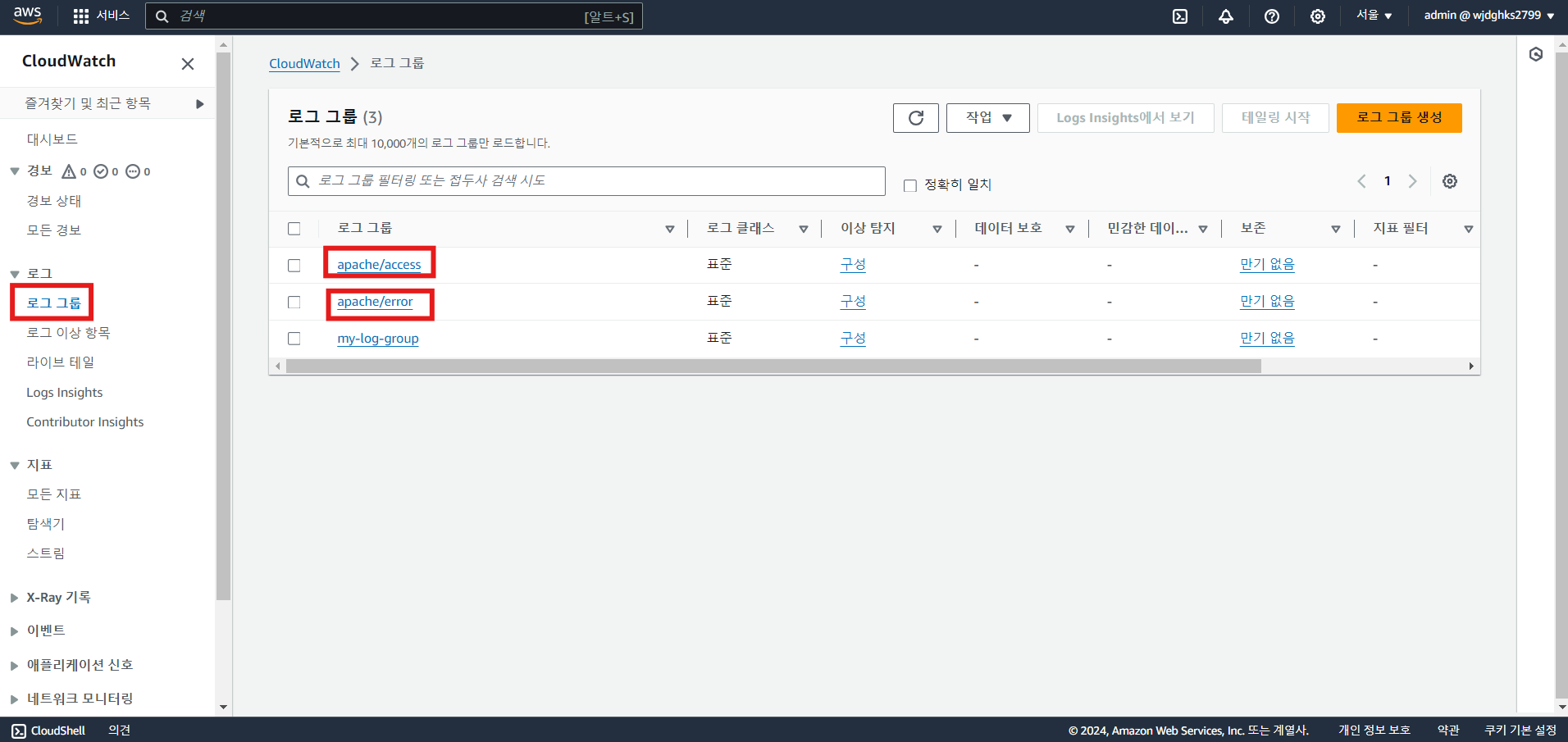Viewport: 1568px width, 742px height.
Task: Click 만기 없음 for the apache/error row
Action: point(1267,302)
